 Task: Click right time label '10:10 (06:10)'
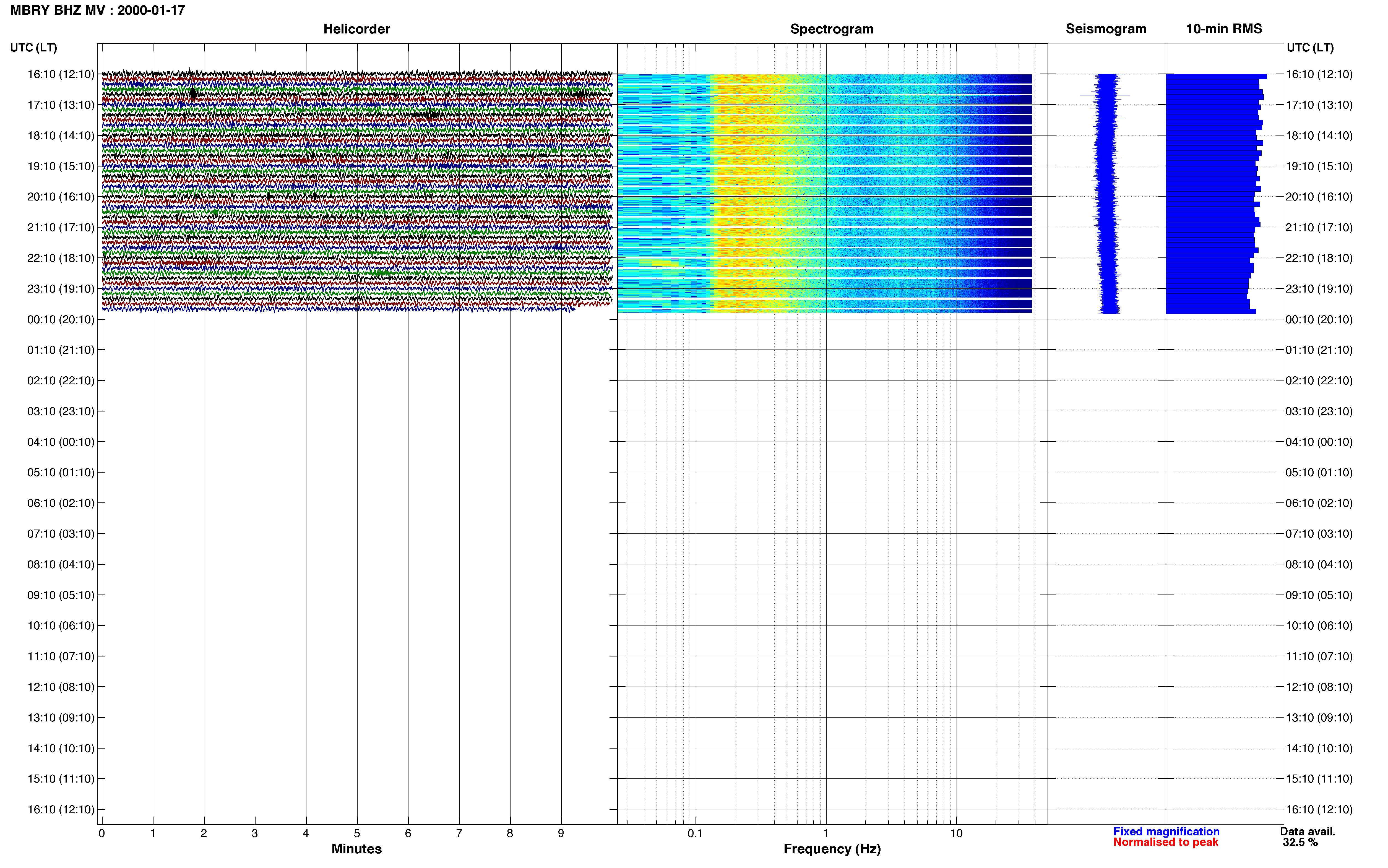1319,626
